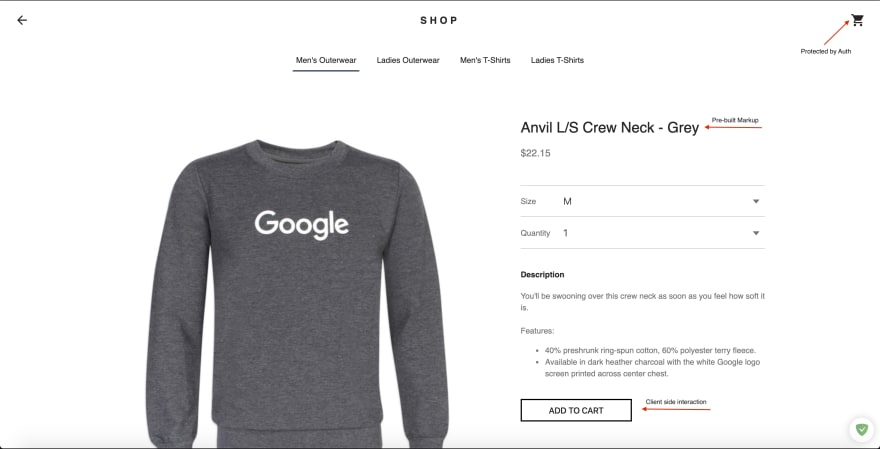Select the Ladies T-Shirts tab
Screen dimensions: 880x449
click(557, 60)
